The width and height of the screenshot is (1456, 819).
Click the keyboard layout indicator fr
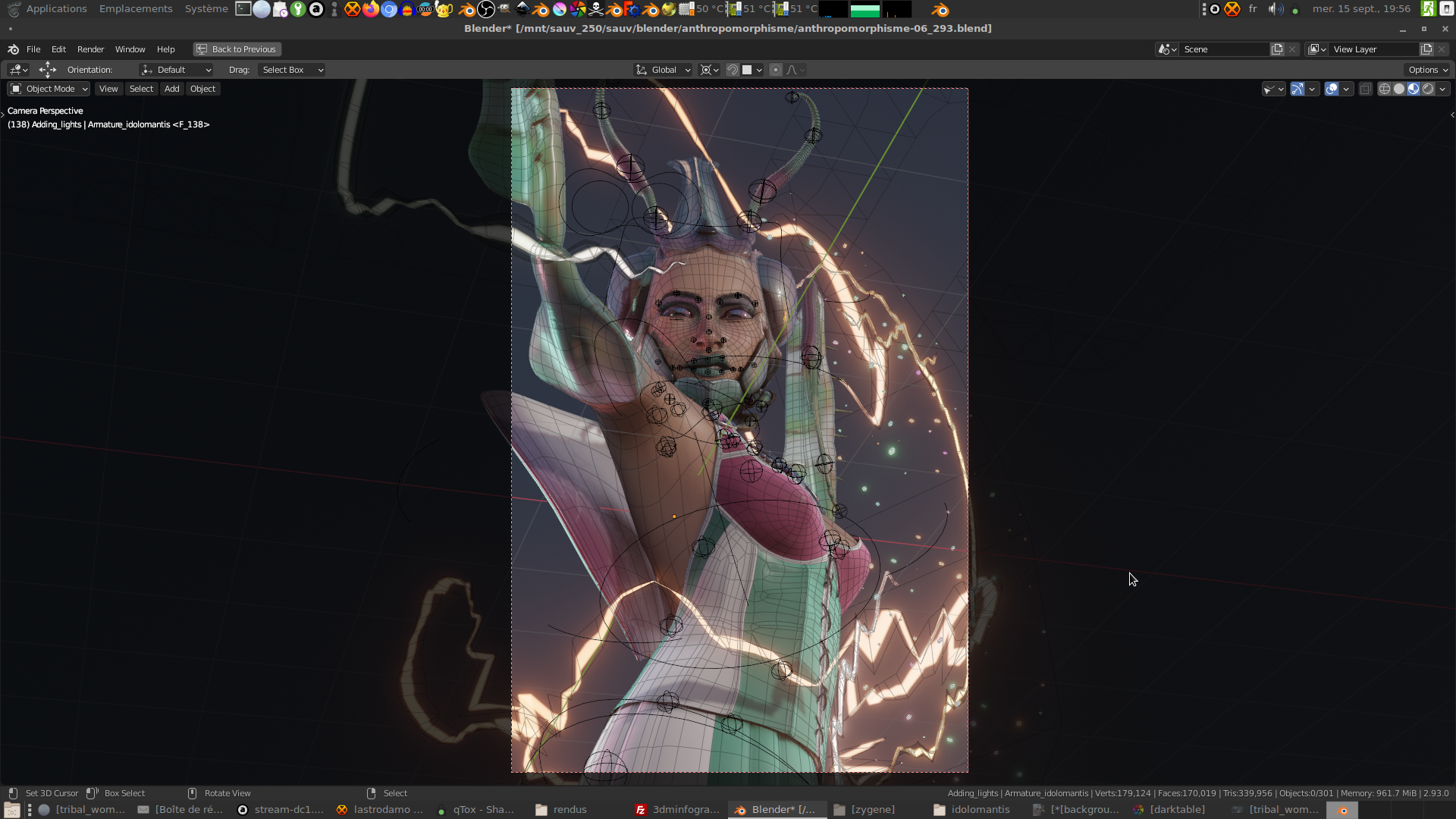click(1253, 9)
